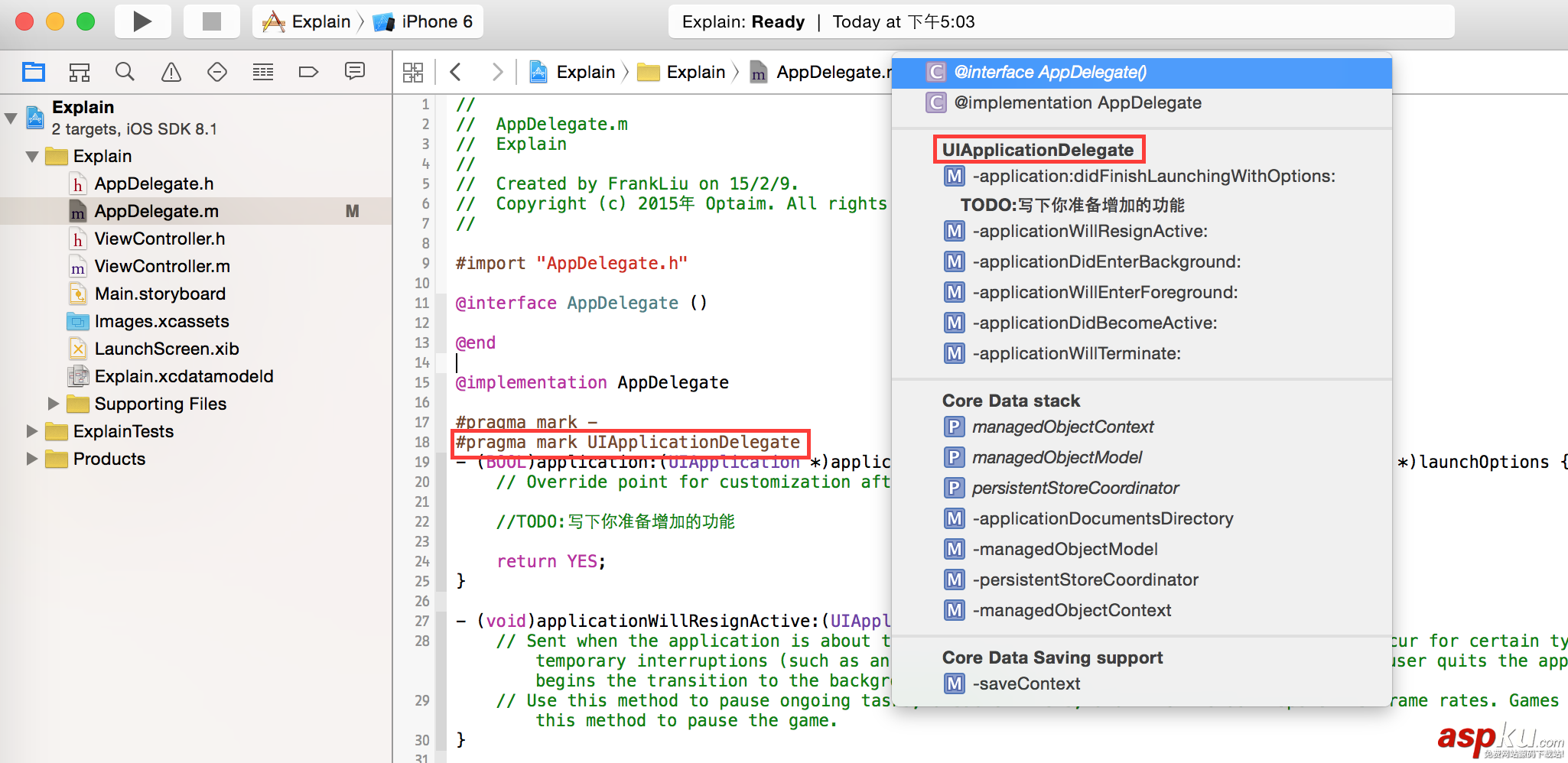Image resolution: width=1568 pixels, height=763 pixels.
Task: Select the iPhone 6 destination scheme
Action: (x=436, y=21)
